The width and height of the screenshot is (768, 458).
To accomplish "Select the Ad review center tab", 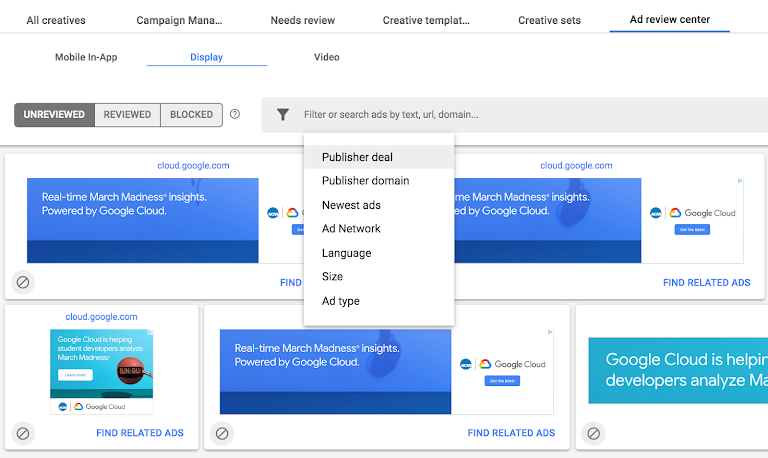I will 670,20.
